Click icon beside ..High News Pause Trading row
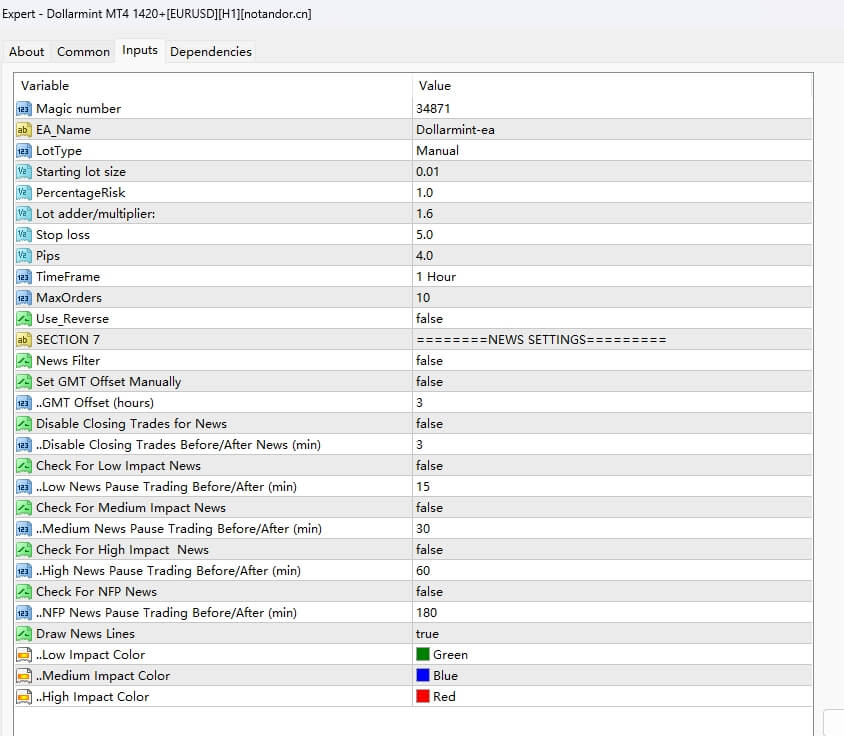 (x=24, y=571)
